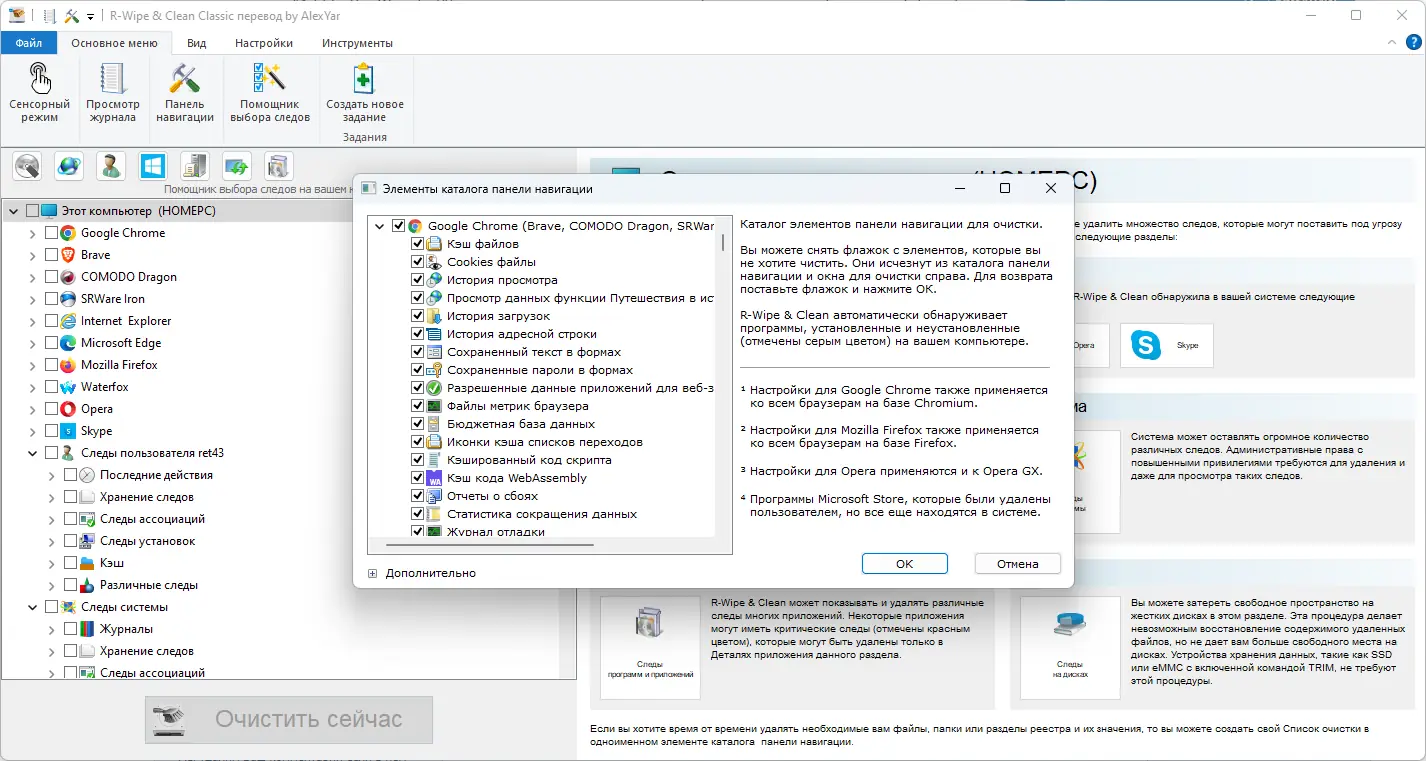Click the История загрузок folder icon in dialog
The height and width of the screenshot is (761, 1426).
point(434,316)
